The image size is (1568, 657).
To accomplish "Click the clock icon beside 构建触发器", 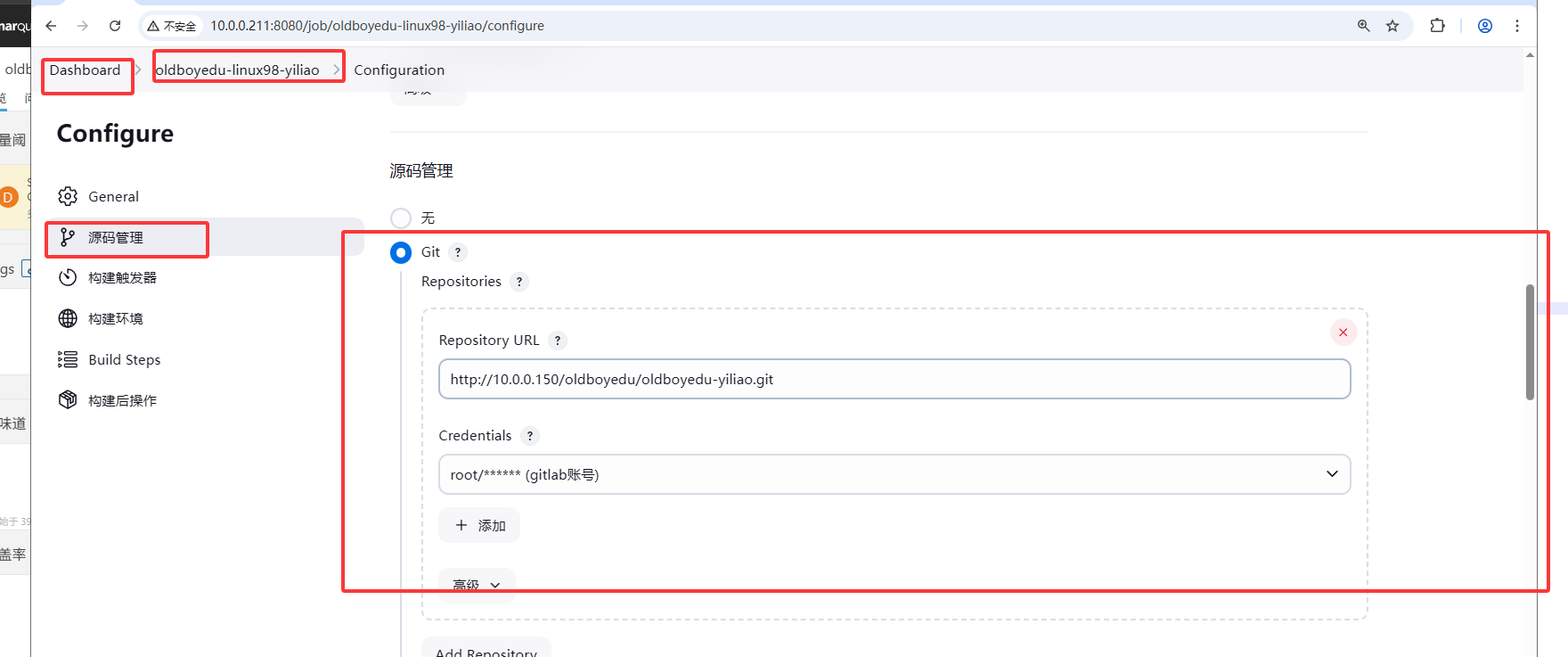I will (68, 277).
